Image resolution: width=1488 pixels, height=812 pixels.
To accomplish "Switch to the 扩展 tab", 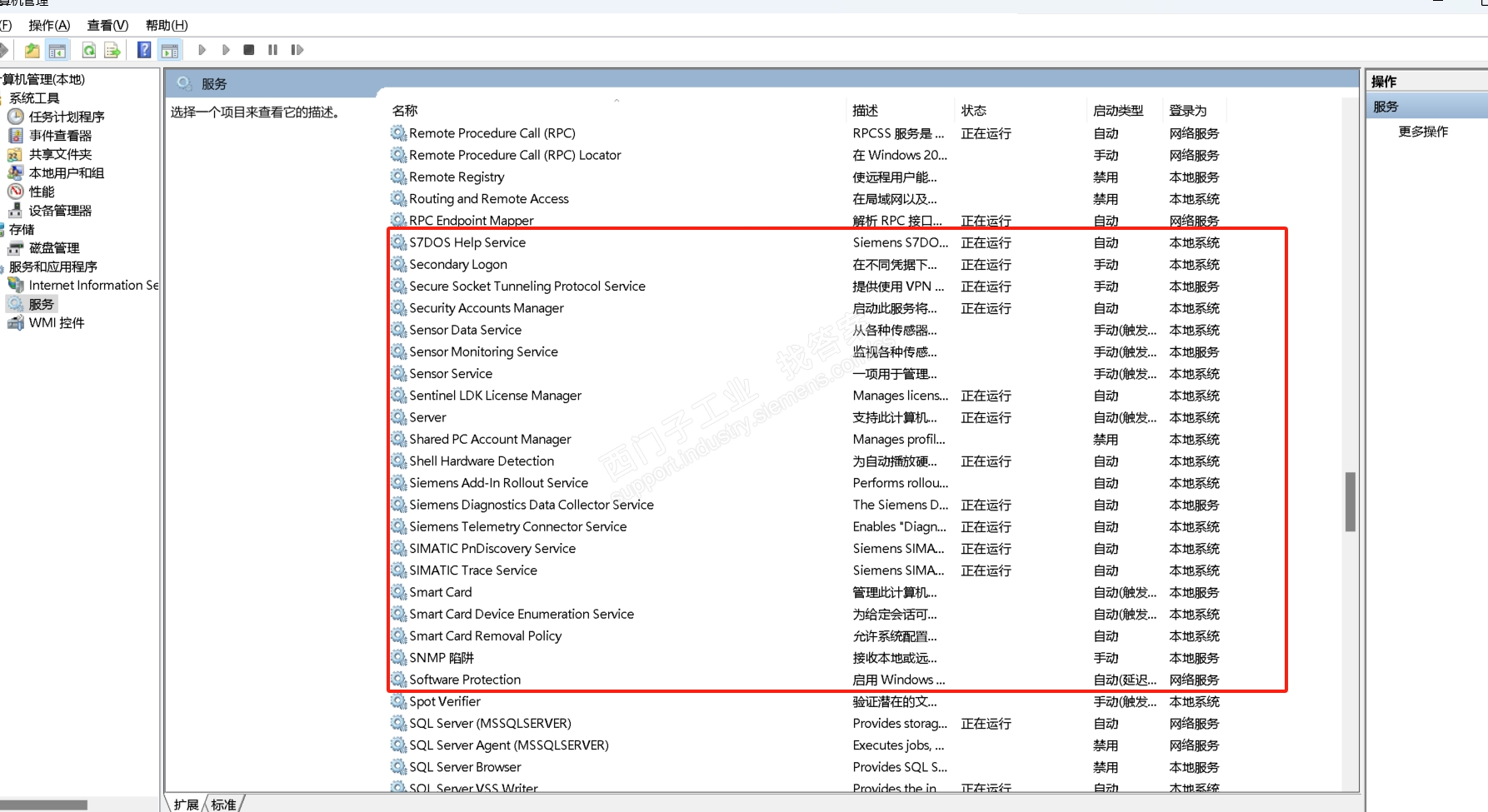I will (186, 805).
